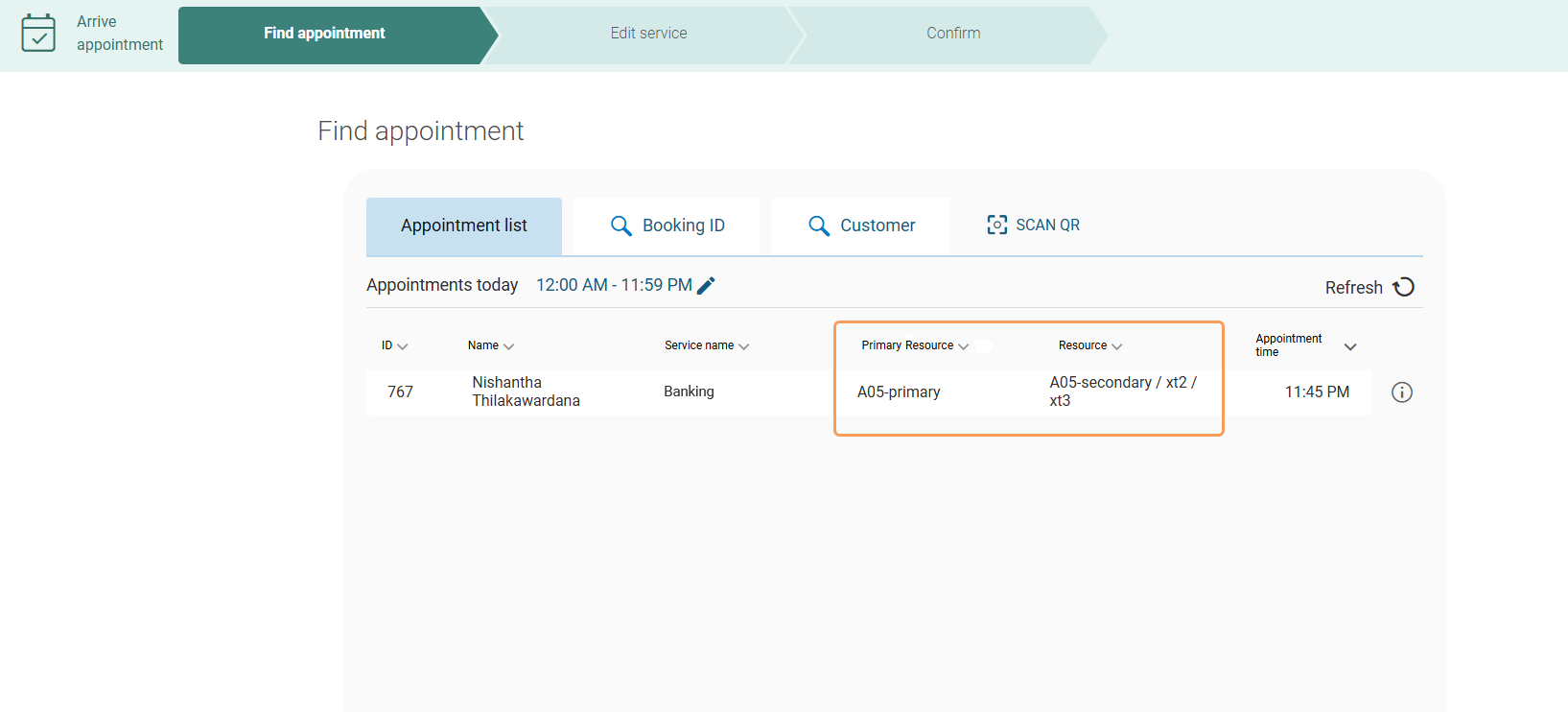Click the magnifier icon beside Customer
This screenshot has width=1568, height=712.
818,225
